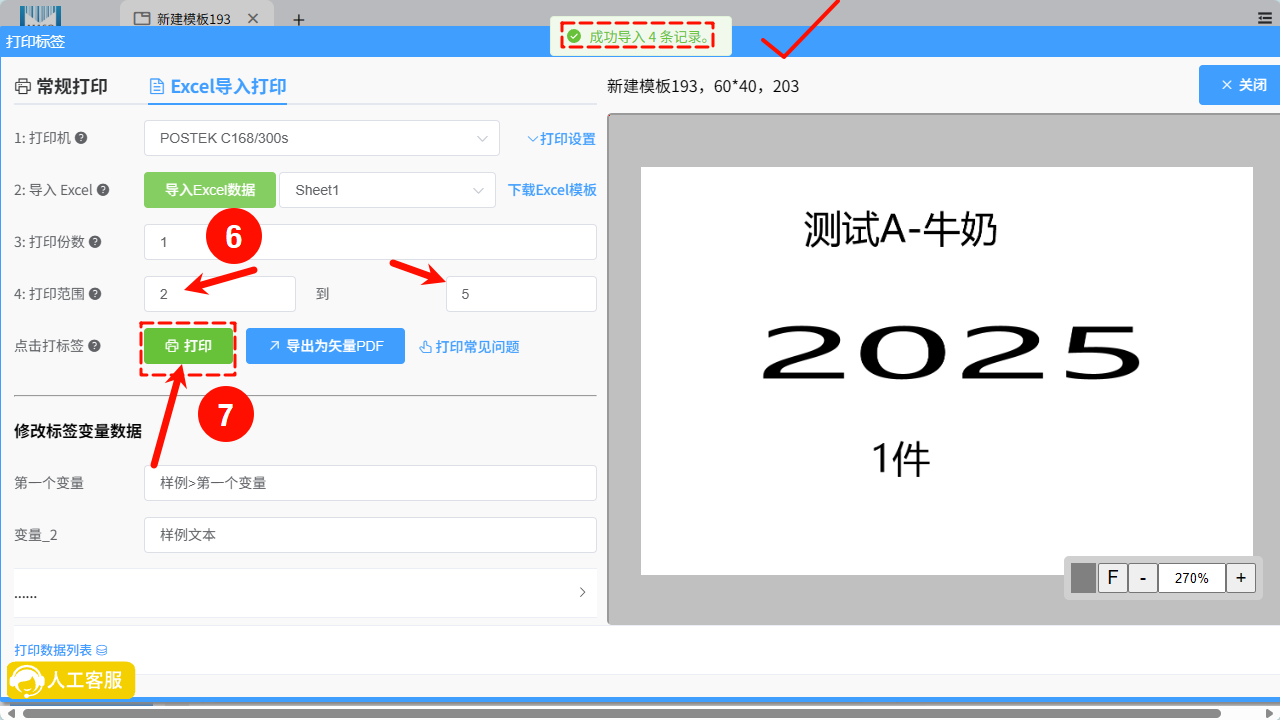Click 导出为矢量PDF button
This screenshot has width=1280, height=720.
(325, 346)
